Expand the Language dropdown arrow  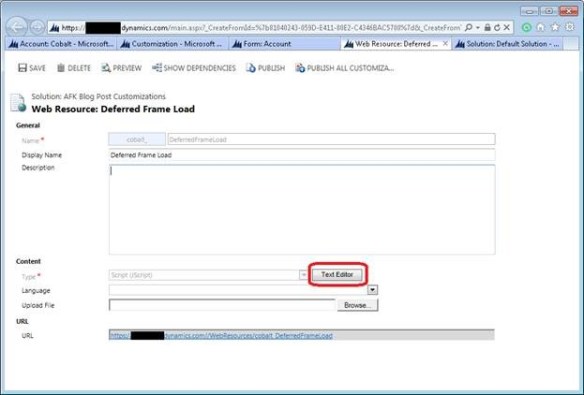click(372, 290)
